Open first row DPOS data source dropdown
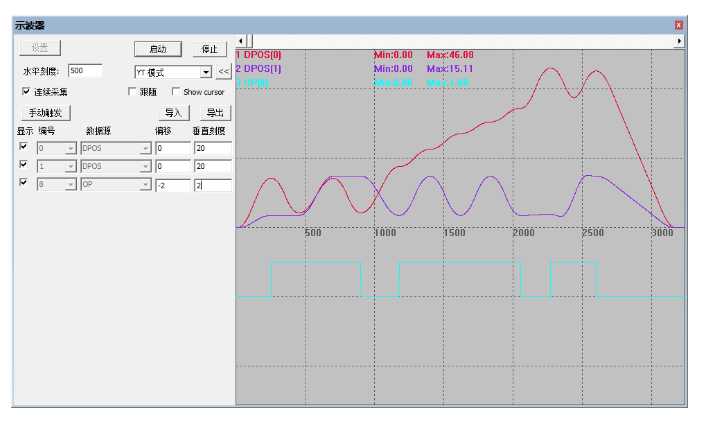This screenshot has width=704, height=424. coord(145,148)
